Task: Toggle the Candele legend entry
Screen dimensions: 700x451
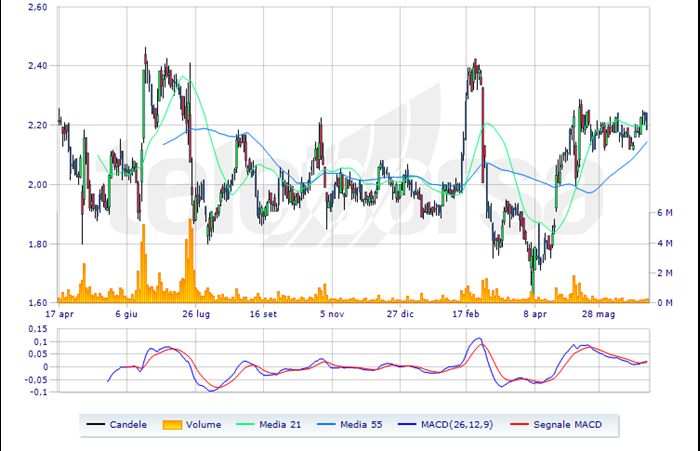Action: coord(116,424)
